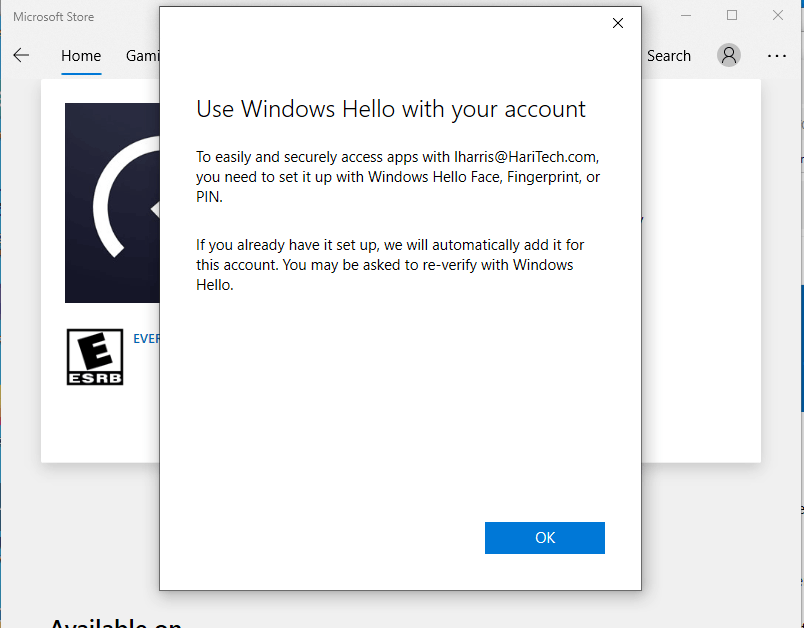Minimize the Microsoft Store window

pos(686,16)
